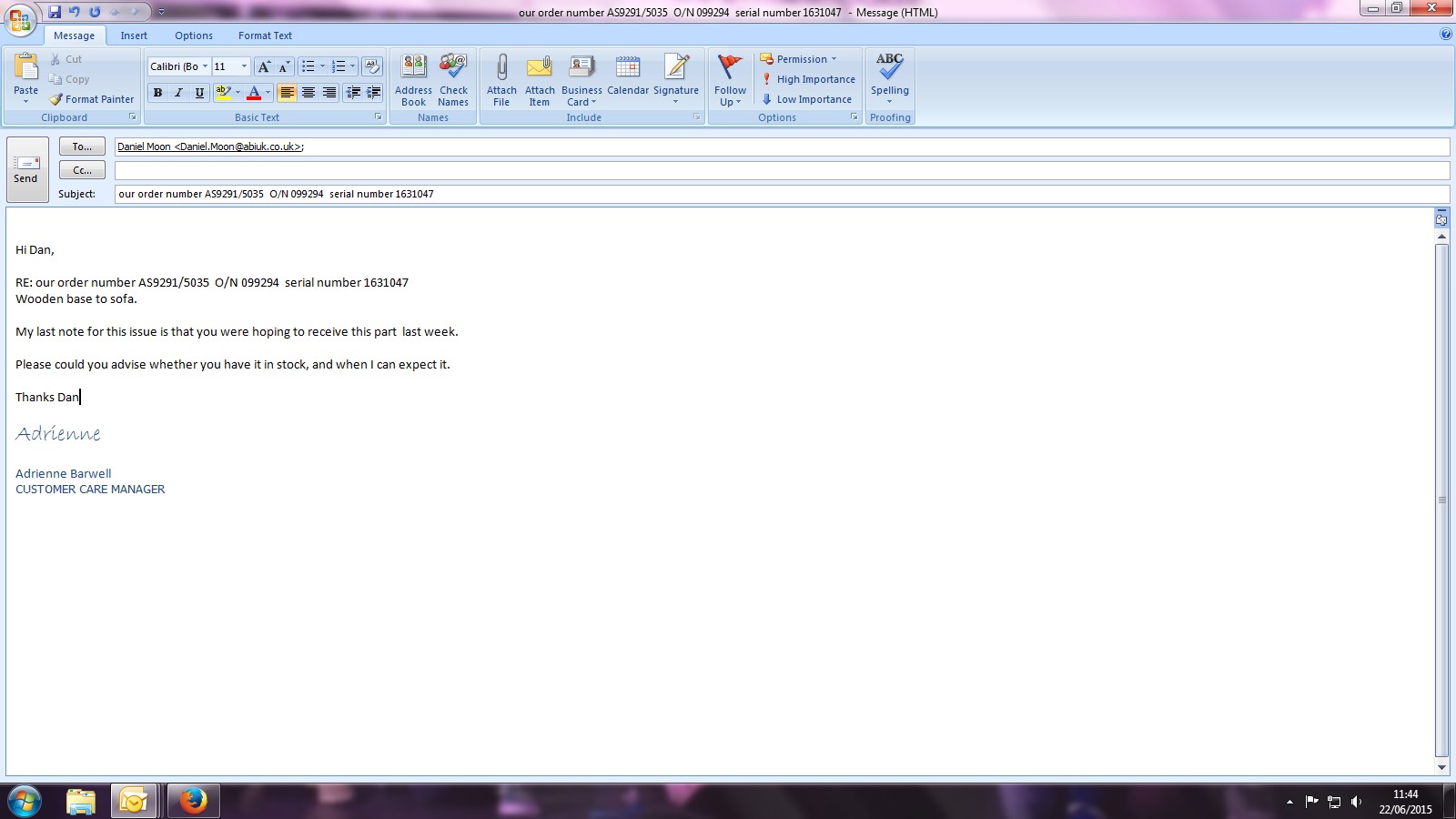Screen dimensions: 1456x819
Task: Toggle Bold formatting
Action: [x=158, y=93]
